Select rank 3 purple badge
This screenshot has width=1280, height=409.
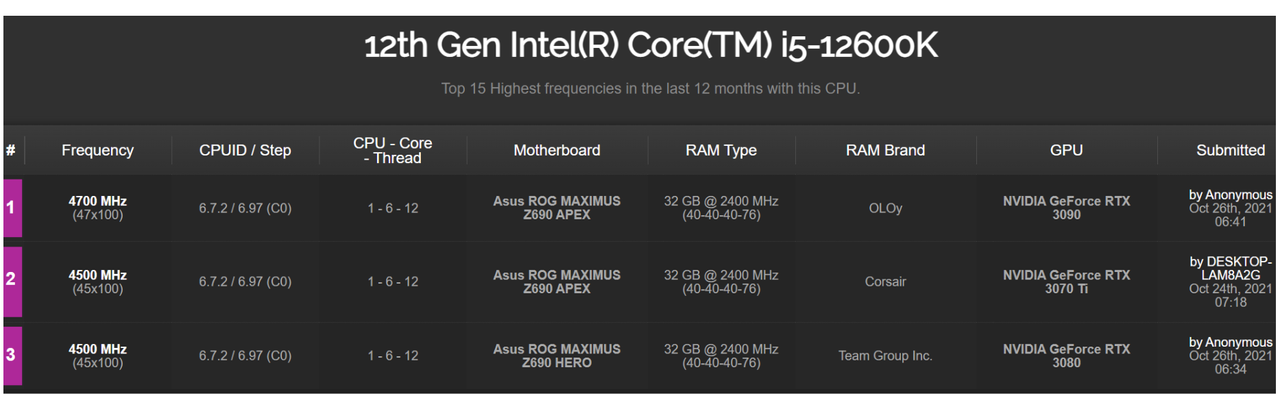12,355
